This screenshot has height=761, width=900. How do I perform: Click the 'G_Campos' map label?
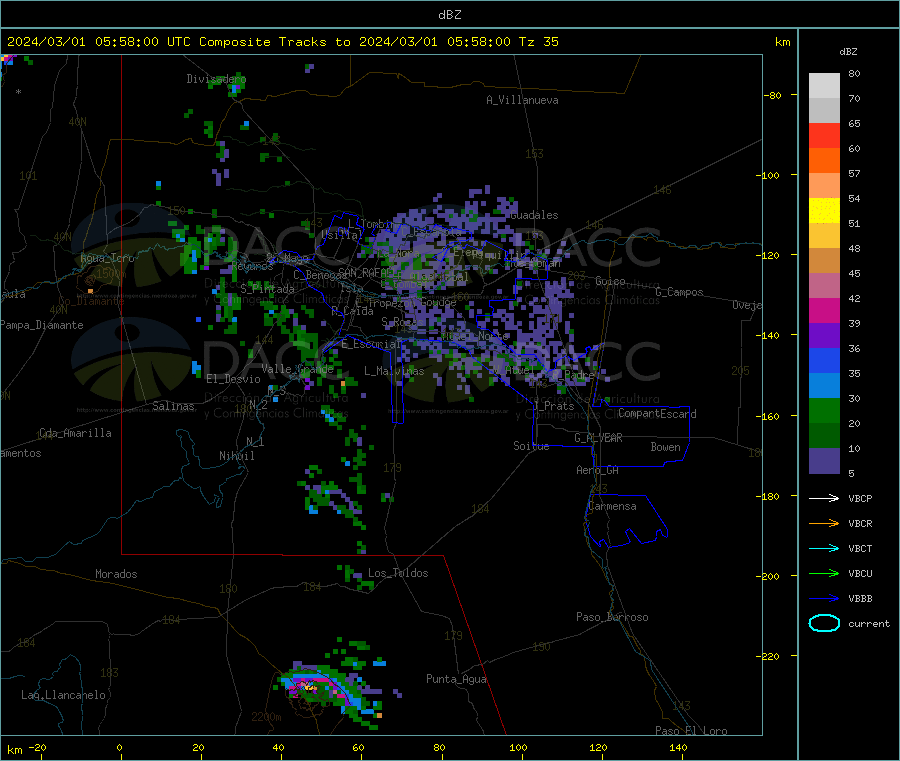click(x=679, y=292)
